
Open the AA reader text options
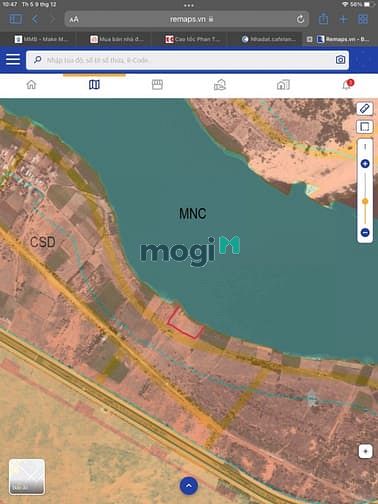[x=74, y=19]
